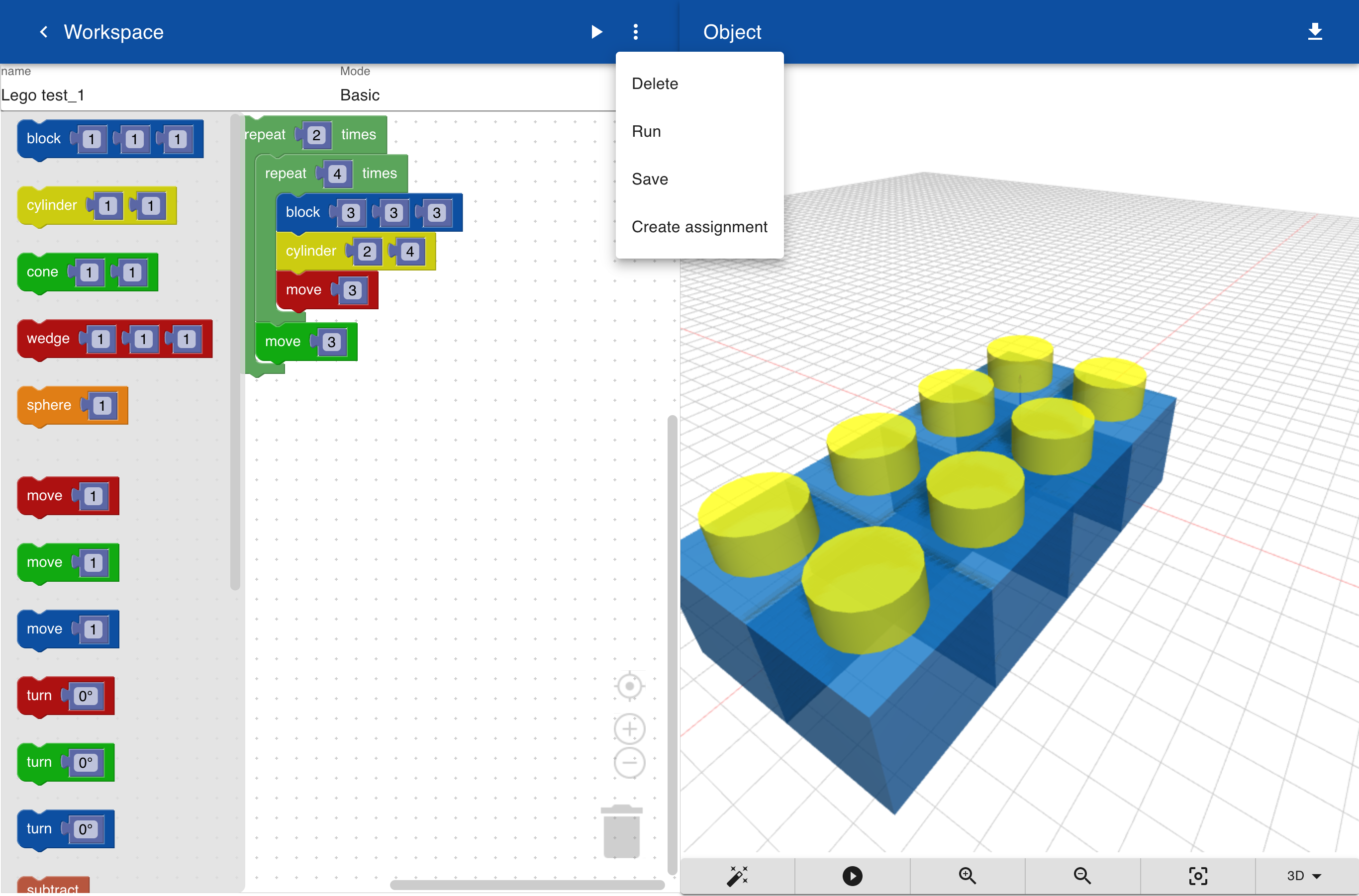Edit the outer repeat count value 2
Viewport: 1359px width, 896px height.
pyautogui.click(x=316, y=135)
